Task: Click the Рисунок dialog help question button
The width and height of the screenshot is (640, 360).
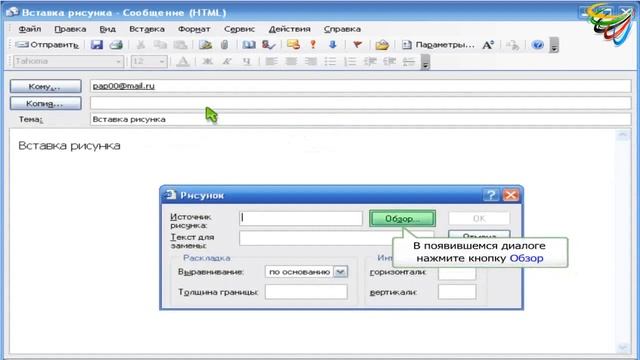Action: 491,195
